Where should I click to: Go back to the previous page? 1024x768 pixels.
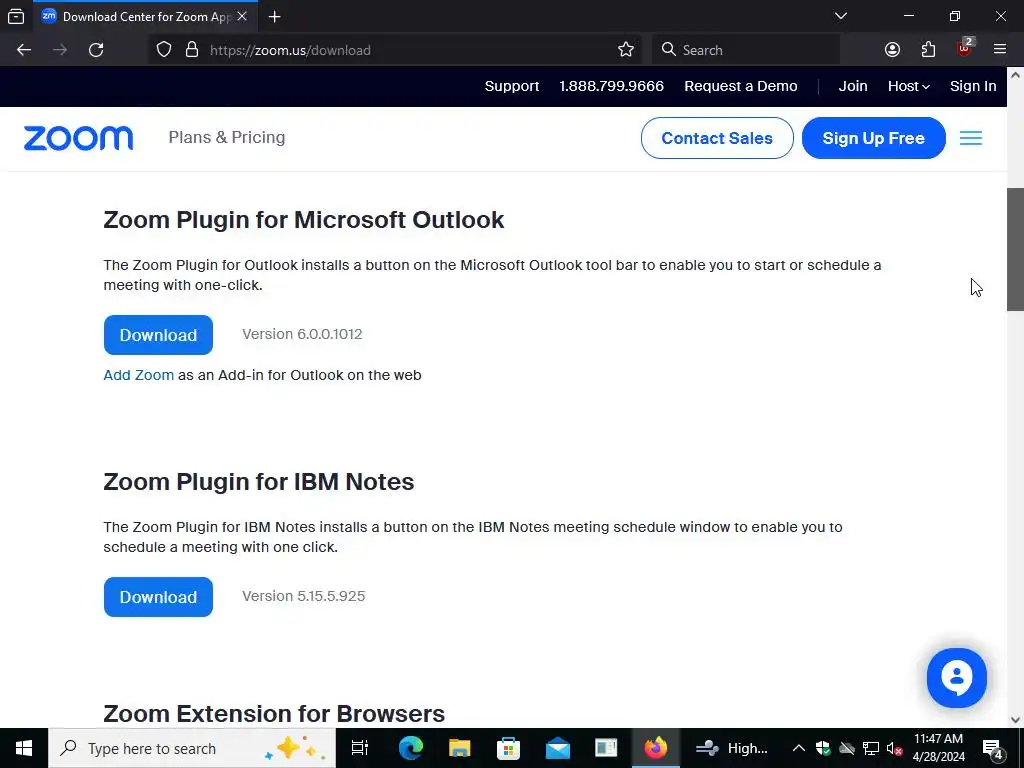24,50
